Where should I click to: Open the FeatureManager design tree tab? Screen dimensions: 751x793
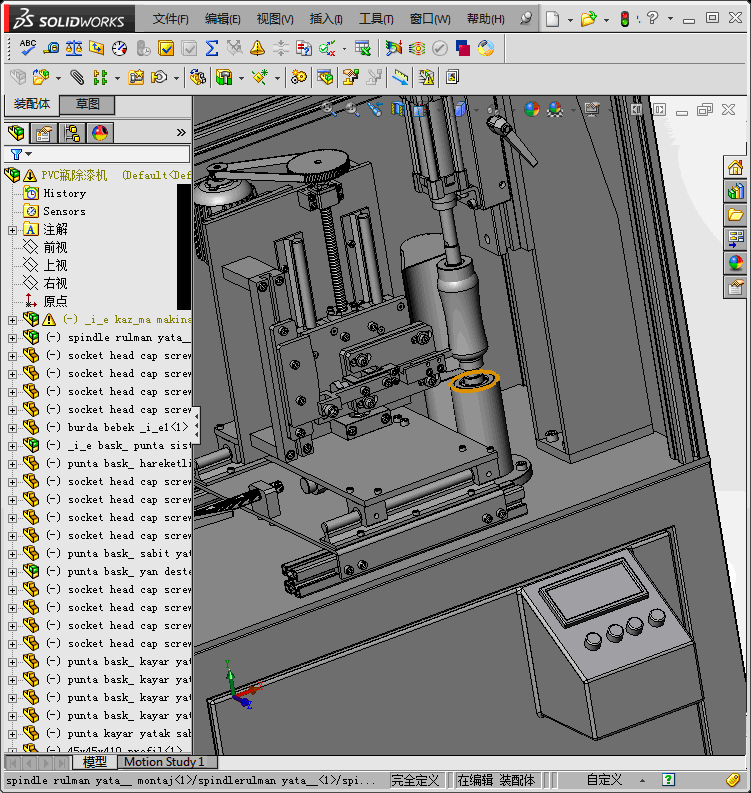coord(17,133)
